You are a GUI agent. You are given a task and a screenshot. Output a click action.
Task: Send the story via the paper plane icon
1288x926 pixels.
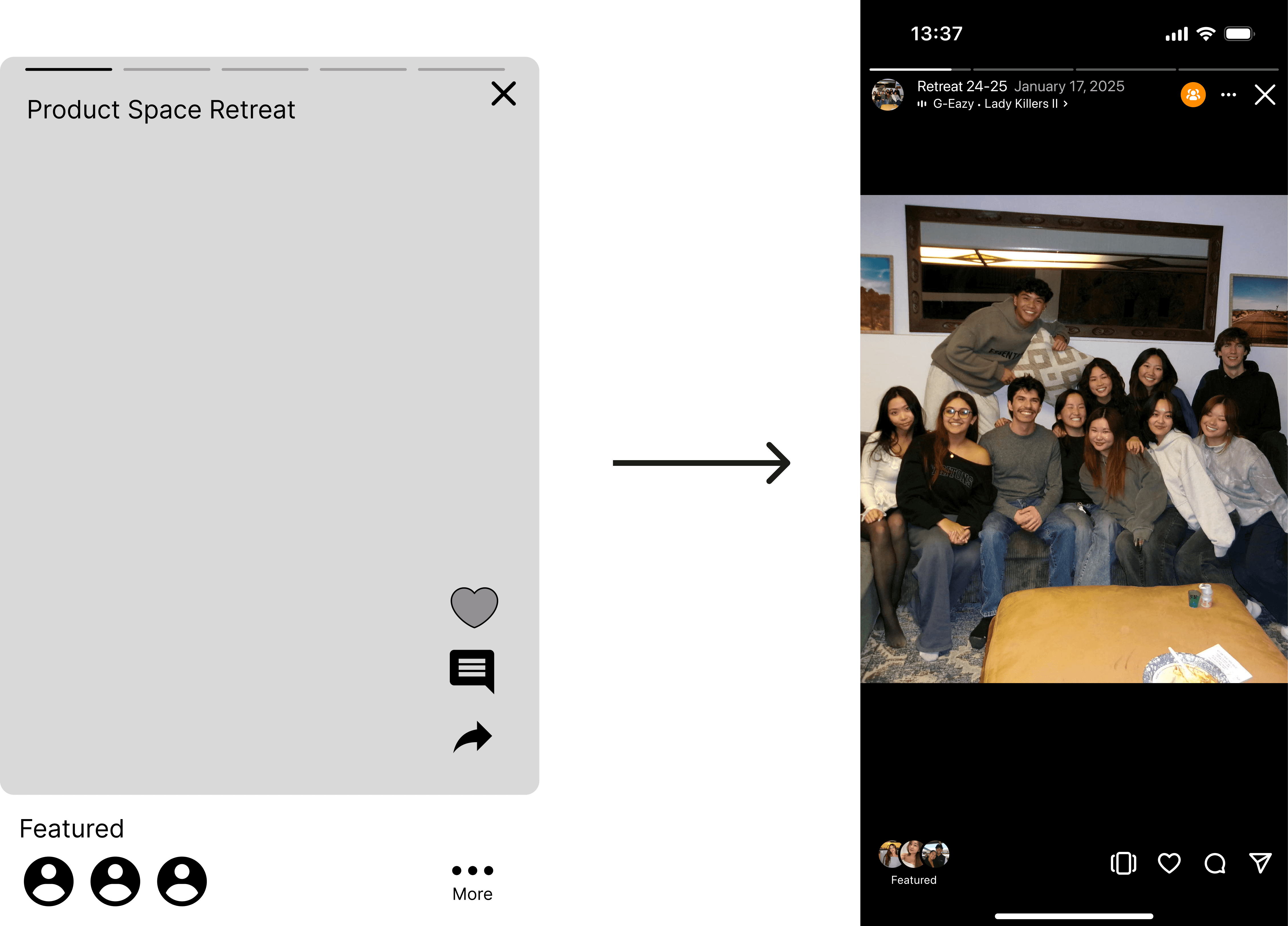click(1260, 863)
